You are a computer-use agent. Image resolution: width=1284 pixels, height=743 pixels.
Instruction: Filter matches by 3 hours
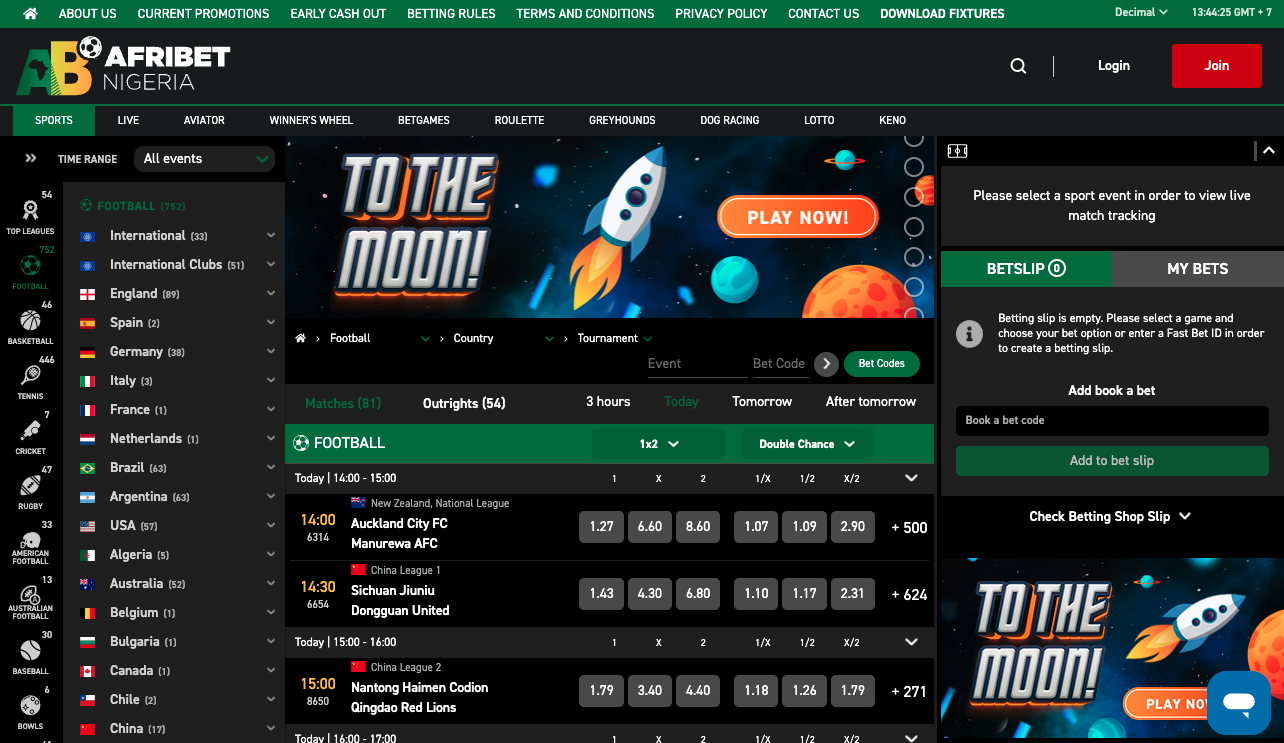coord(608,402)
